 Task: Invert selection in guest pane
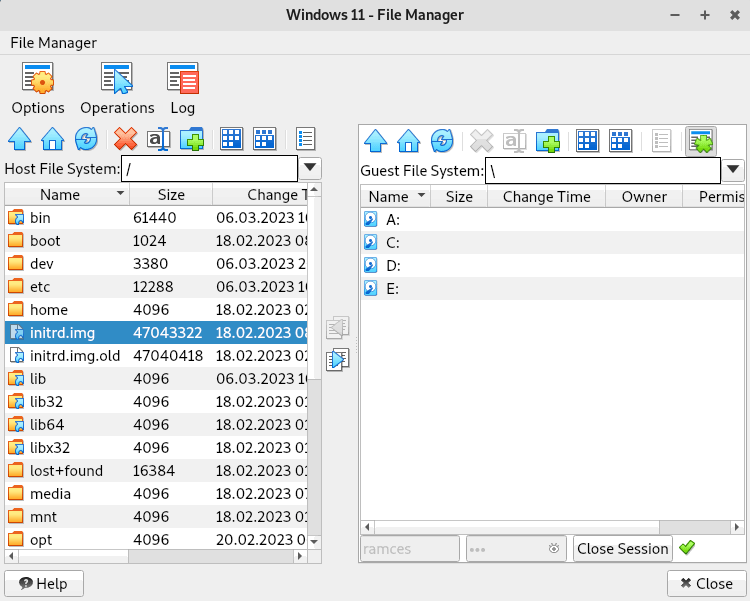(x=620, y=141)
